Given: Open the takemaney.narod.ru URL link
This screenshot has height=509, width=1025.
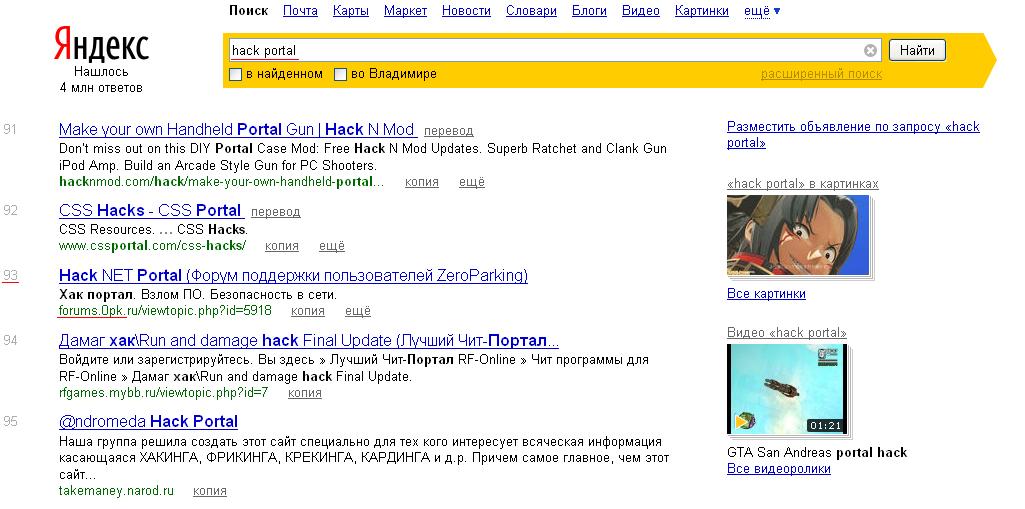Looking at the screenshot, I should pyautogui.click(x=116, y=491).
